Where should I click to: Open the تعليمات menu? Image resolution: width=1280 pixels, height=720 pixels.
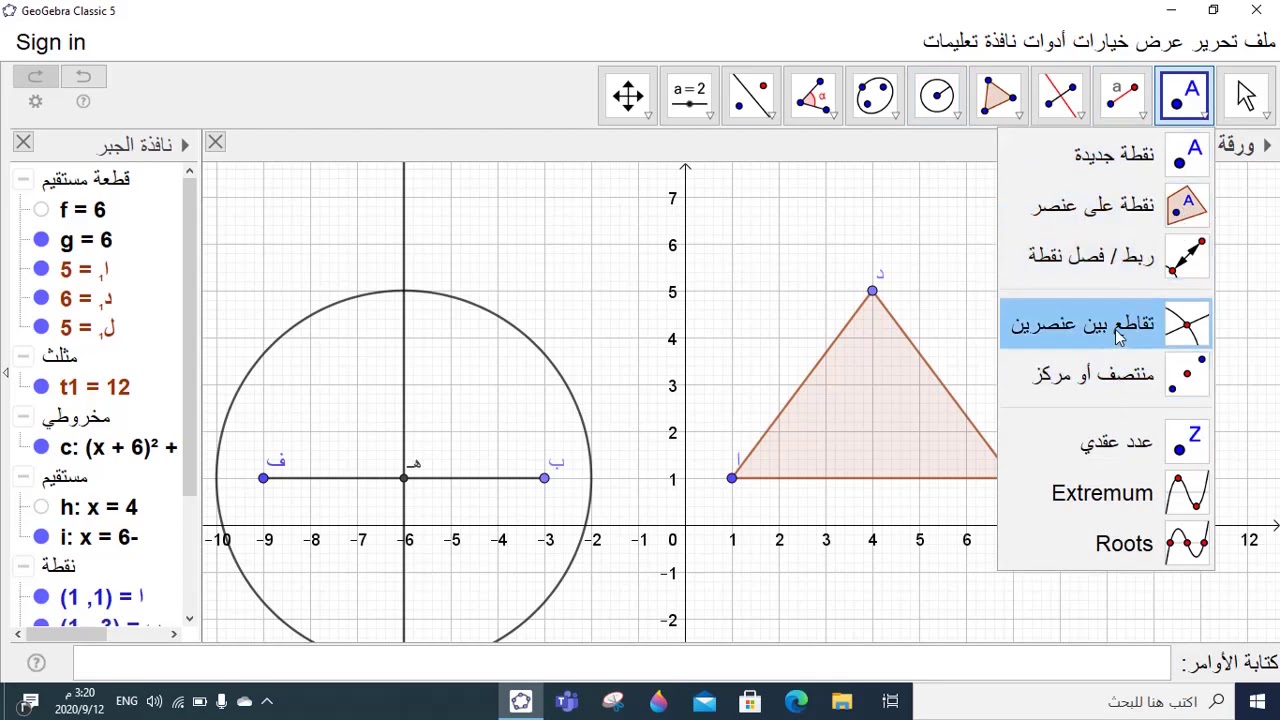pyautogui.click(x=950, y=41)
